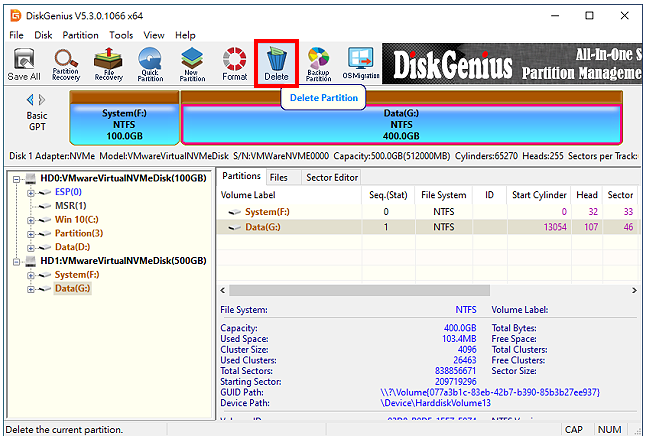The width and height of the screenshot is (652, 443).
Task: Select Win 10(C:) in the disk tree
Action: pos(77,220)
